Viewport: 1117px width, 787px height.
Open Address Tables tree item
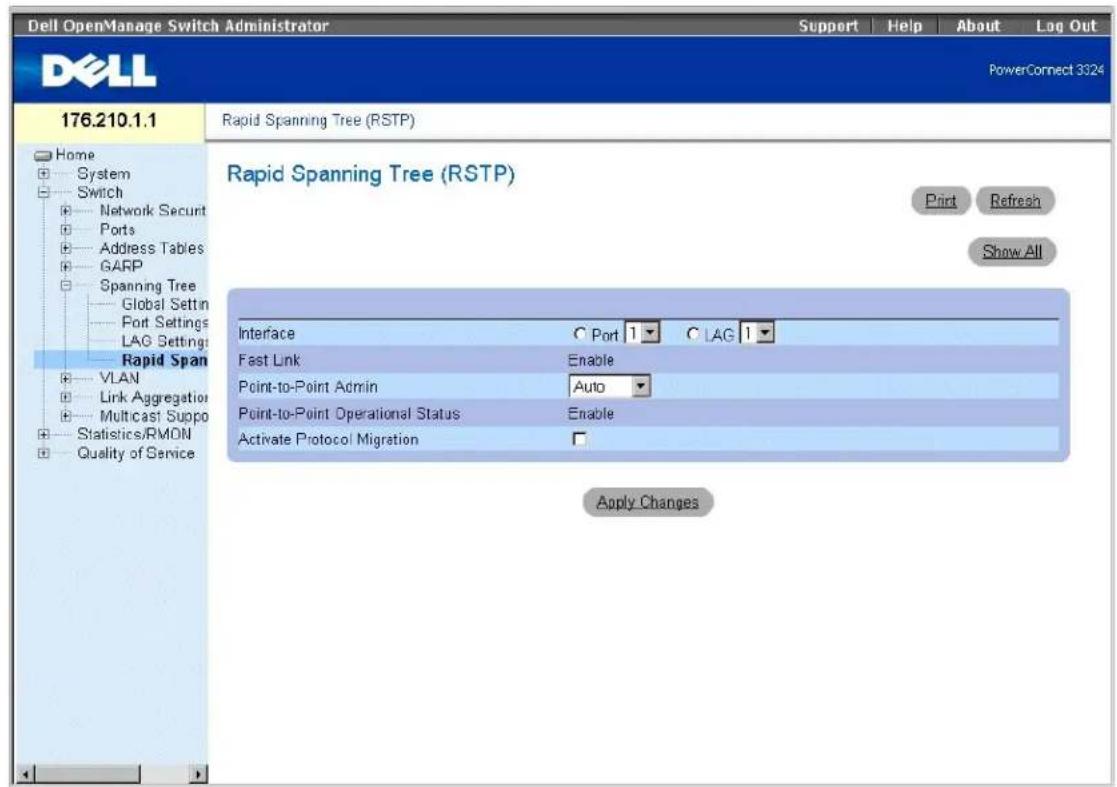click(151, 248)
